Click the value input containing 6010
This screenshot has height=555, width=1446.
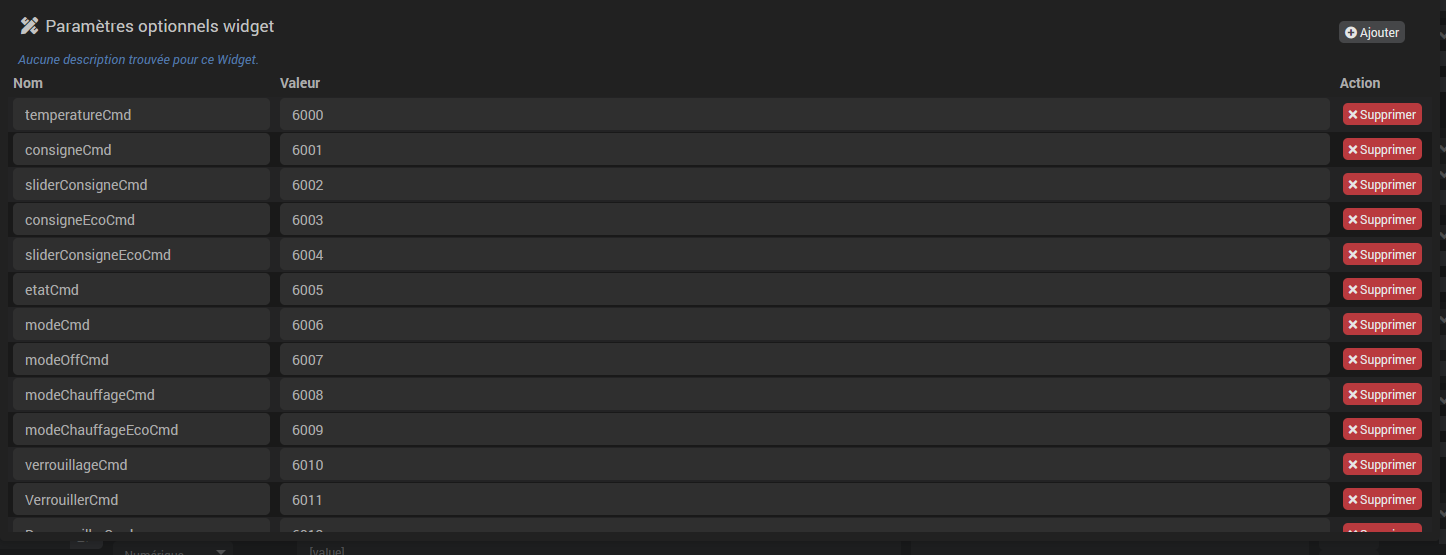[x=804, y=465]
